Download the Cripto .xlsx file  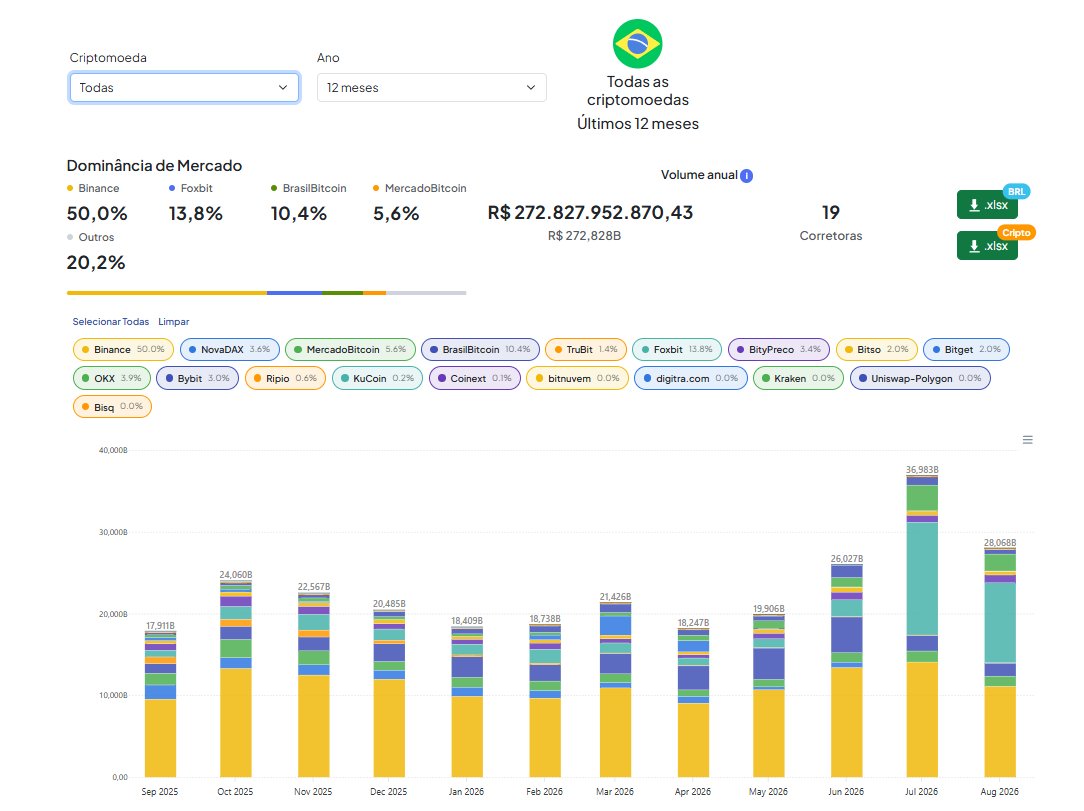(x=987, y=245)
